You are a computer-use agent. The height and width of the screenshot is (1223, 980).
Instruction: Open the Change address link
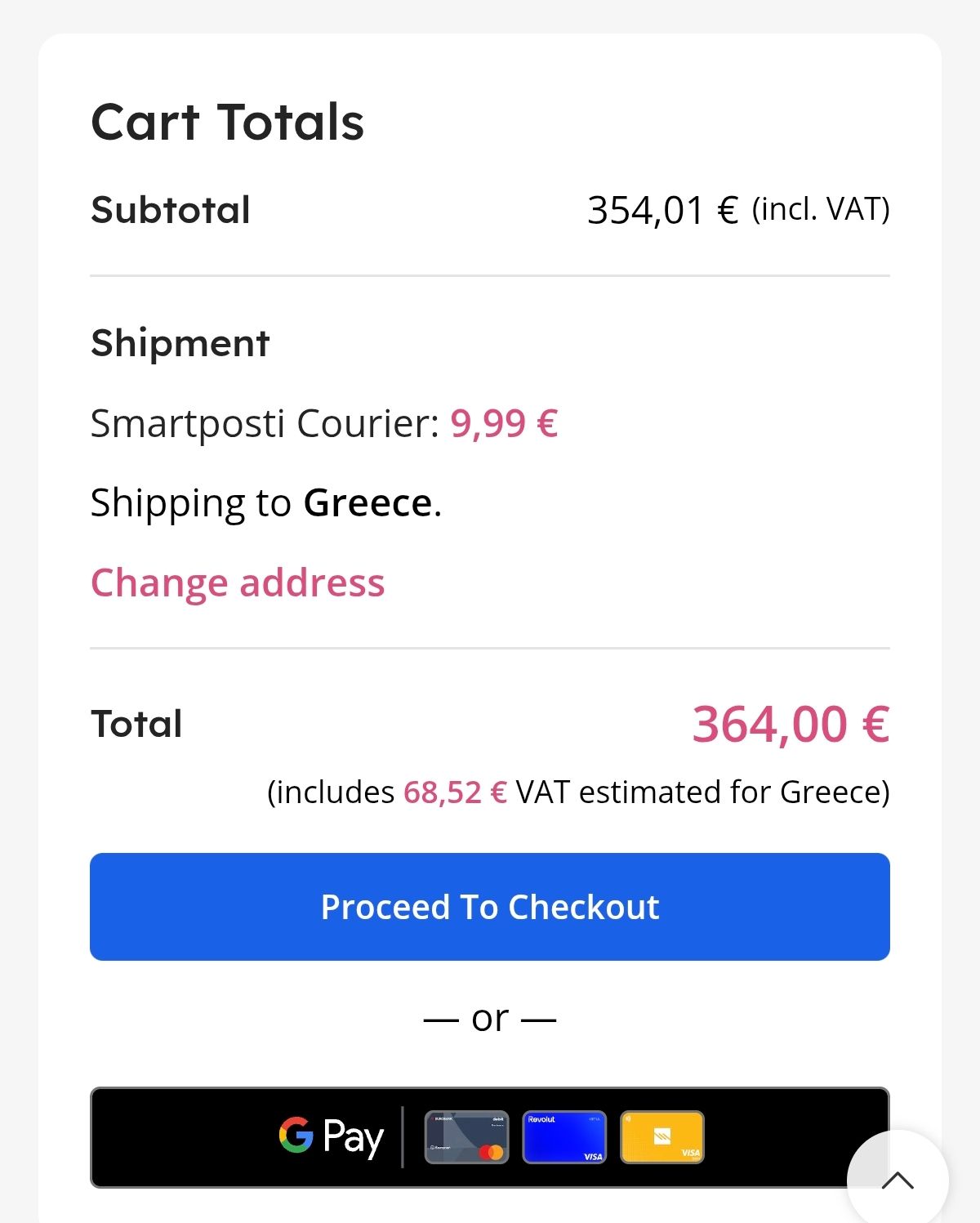238,582
